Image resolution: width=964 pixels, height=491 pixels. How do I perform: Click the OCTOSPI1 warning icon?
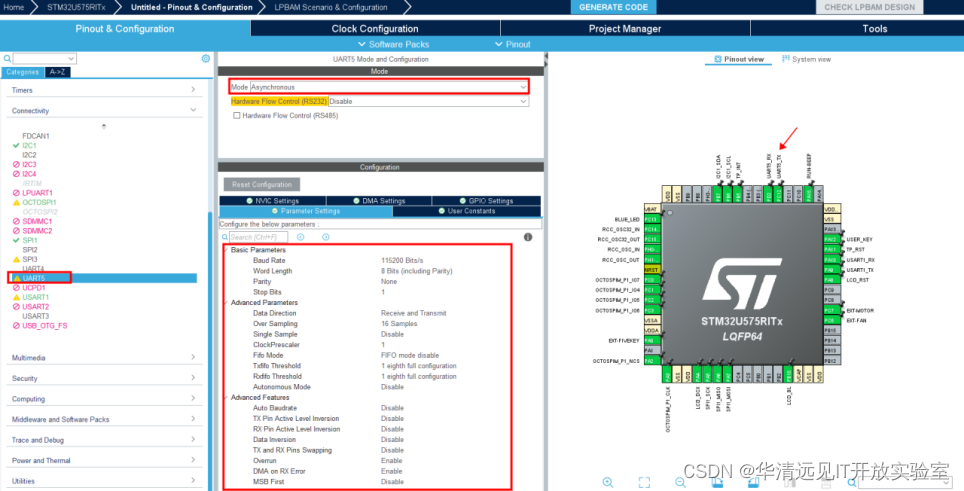16,202
